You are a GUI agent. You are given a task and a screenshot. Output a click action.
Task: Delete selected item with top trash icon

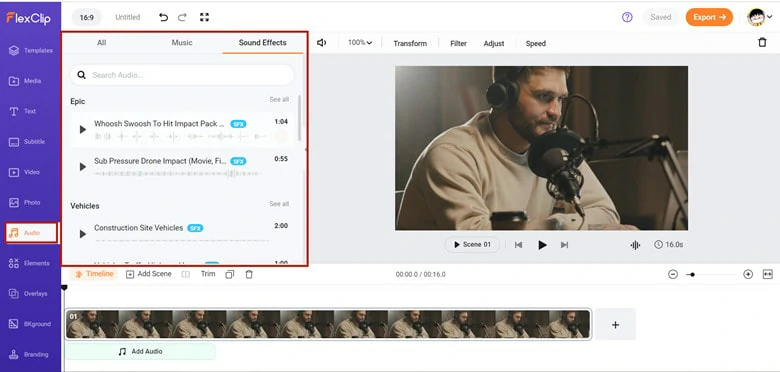[x=762, y=43]
